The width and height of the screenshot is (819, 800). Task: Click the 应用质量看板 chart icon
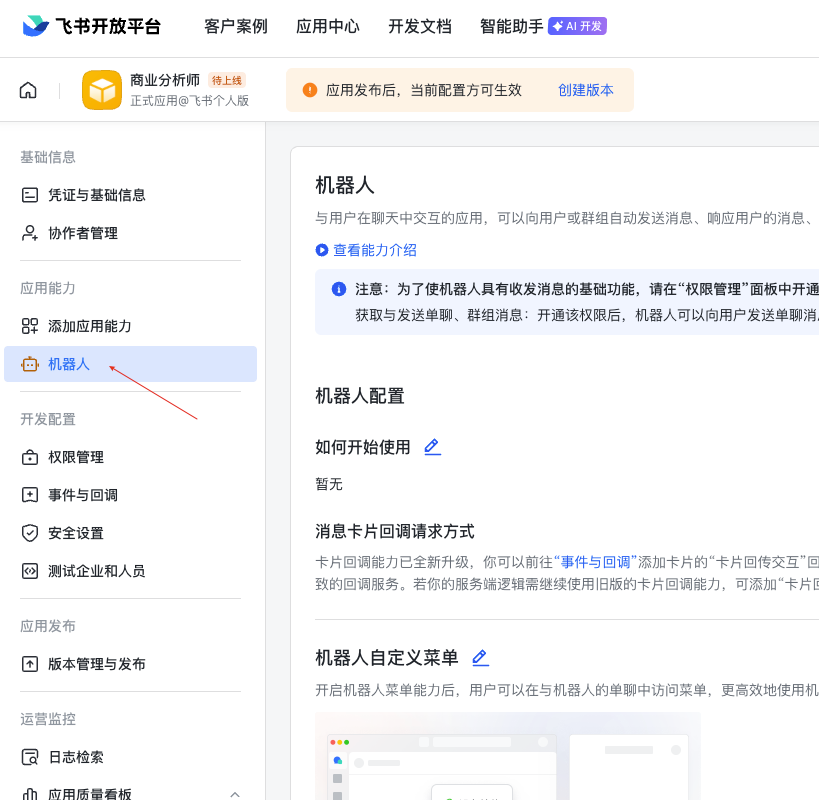click(x=30, y=794)
